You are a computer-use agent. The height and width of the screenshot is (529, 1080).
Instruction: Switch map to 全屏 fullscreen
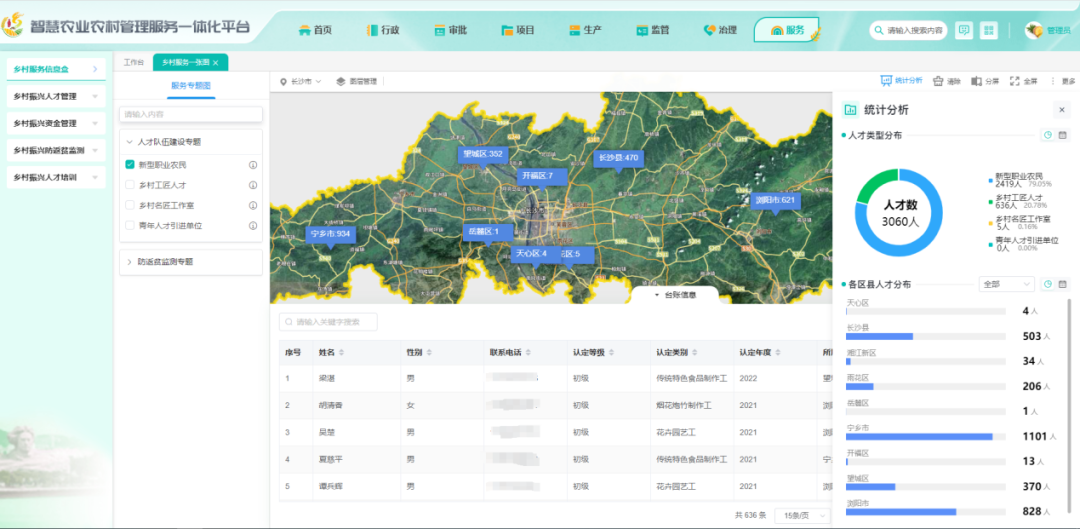click(1023, 81)
